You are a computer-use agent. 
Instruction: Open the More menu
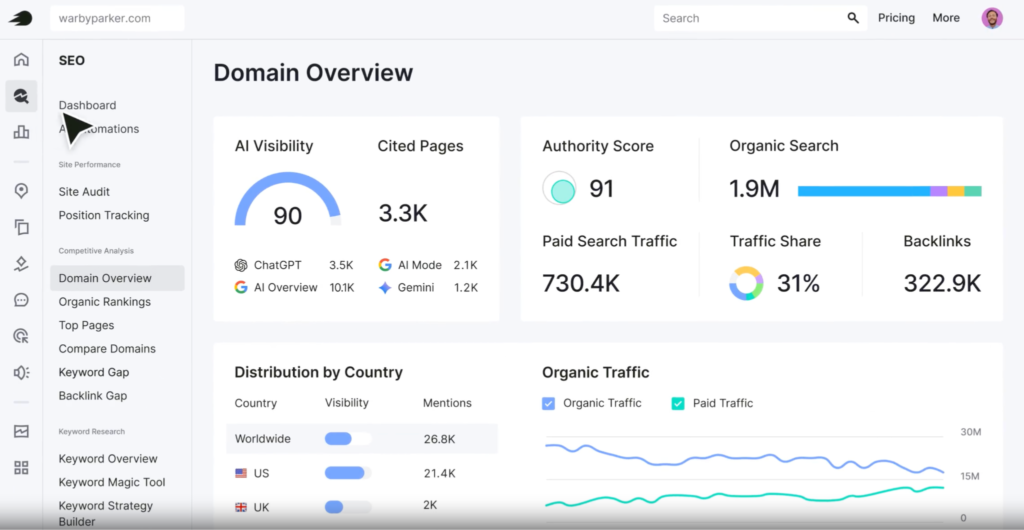[946, 18]
